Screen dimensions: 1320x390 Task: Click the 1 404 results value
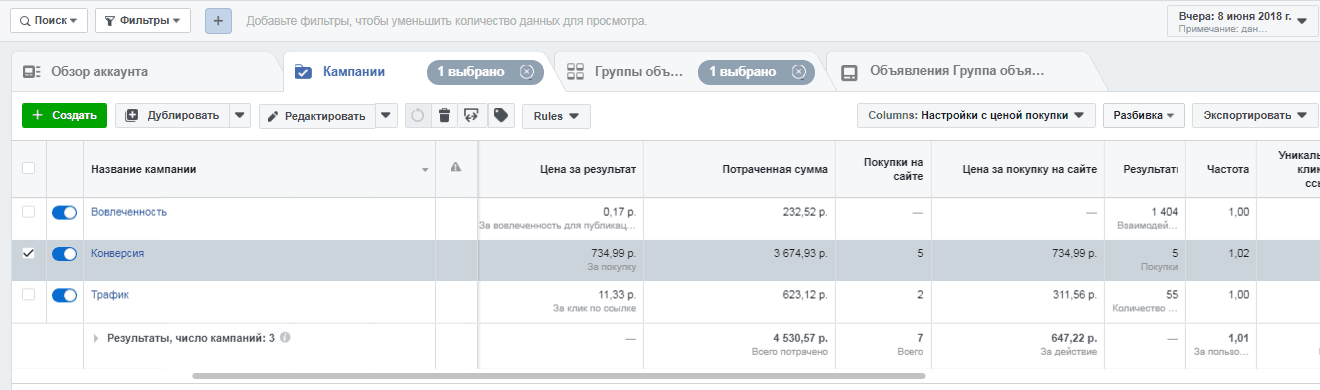(x=1165, y=212)
